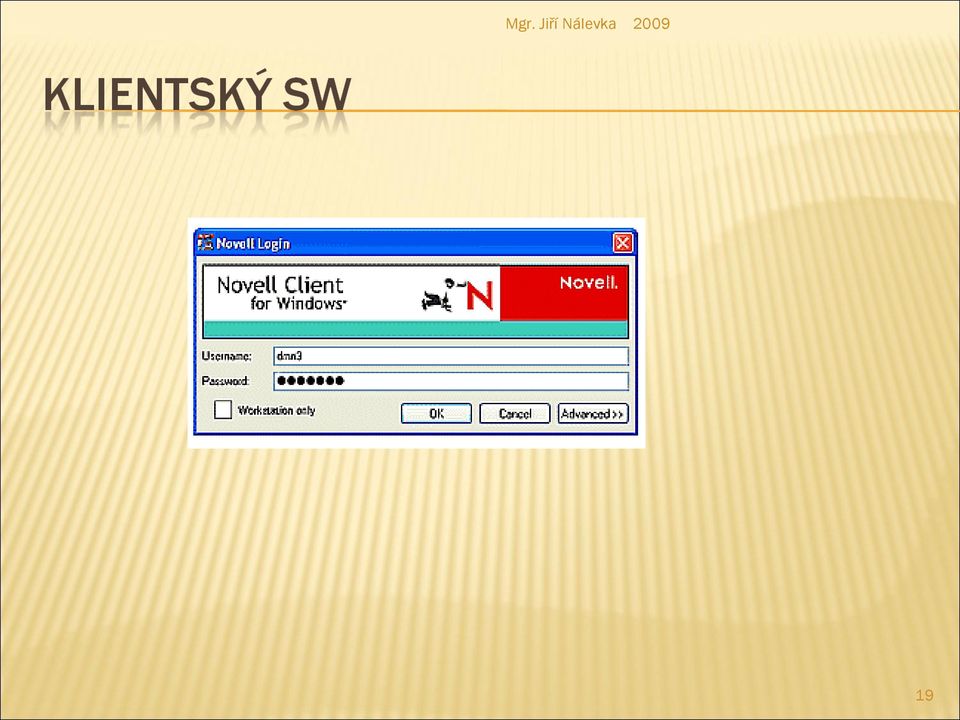The image size is (960, 720).
Task: Focus the Username input field
Action: (451, 356)
